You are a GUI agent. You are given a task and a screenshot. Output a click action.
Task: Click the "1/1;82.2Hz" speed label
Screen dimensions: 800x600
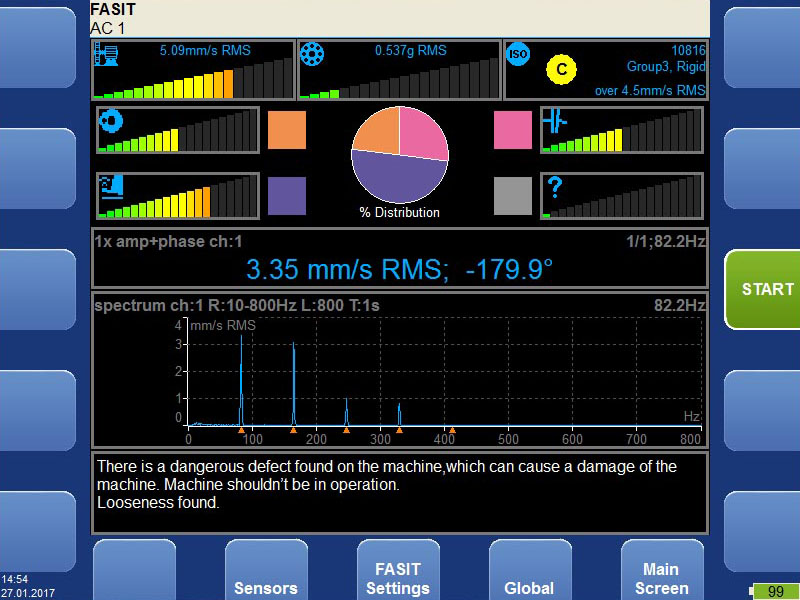[666, 241]
